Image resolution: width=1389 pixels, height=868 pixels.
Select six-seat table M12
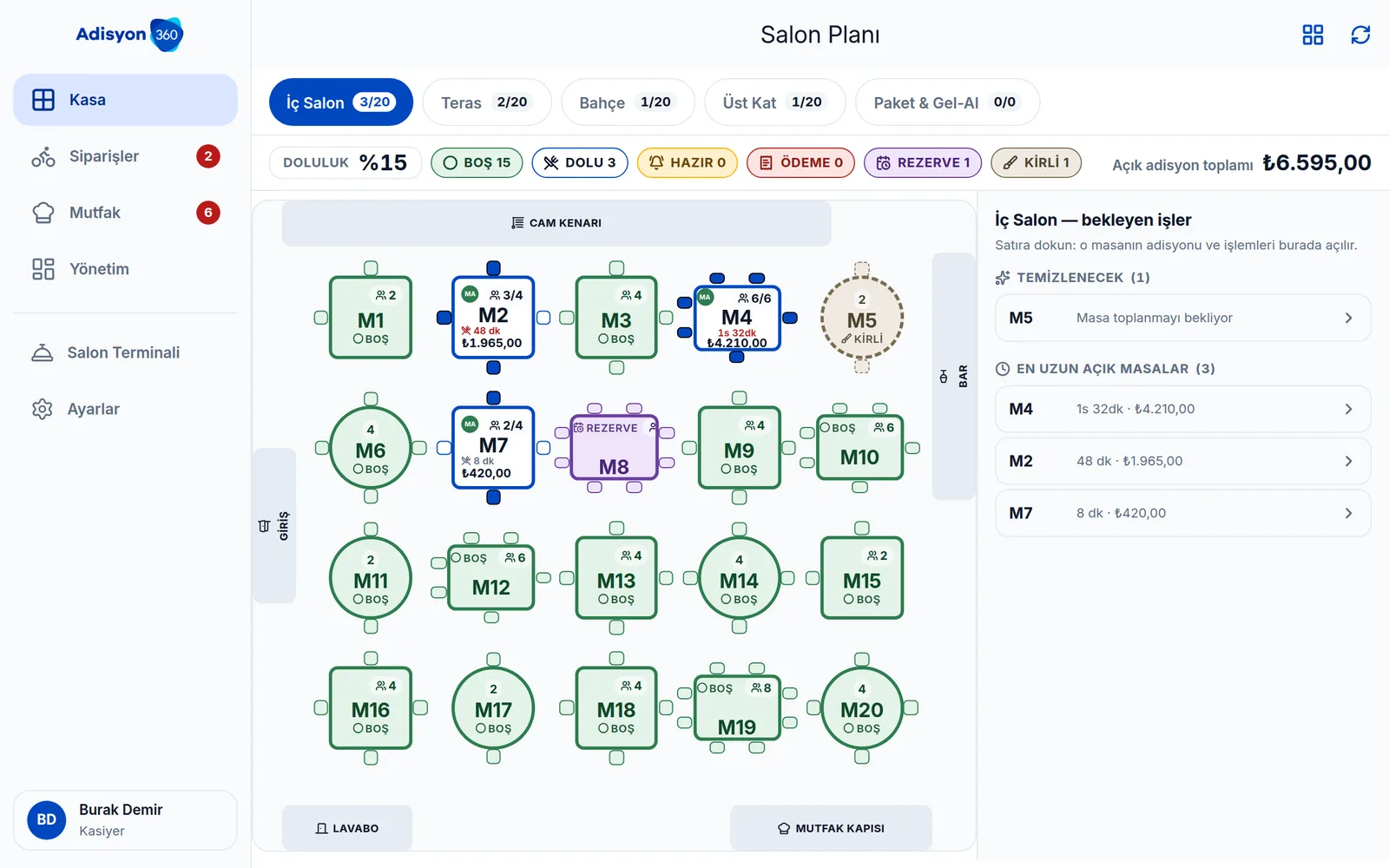[x=491, y=578]
